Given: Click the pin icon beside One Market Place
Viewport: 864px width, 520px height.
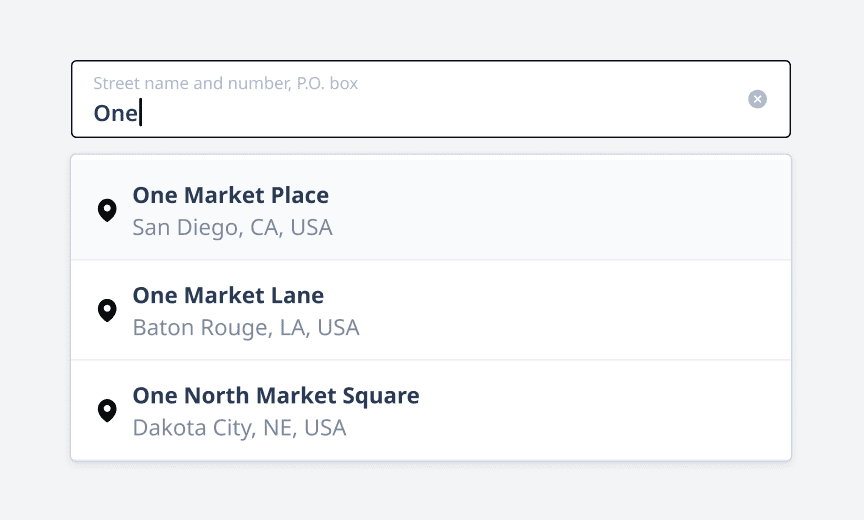Looking at the screenshot, I should (107, 210).
